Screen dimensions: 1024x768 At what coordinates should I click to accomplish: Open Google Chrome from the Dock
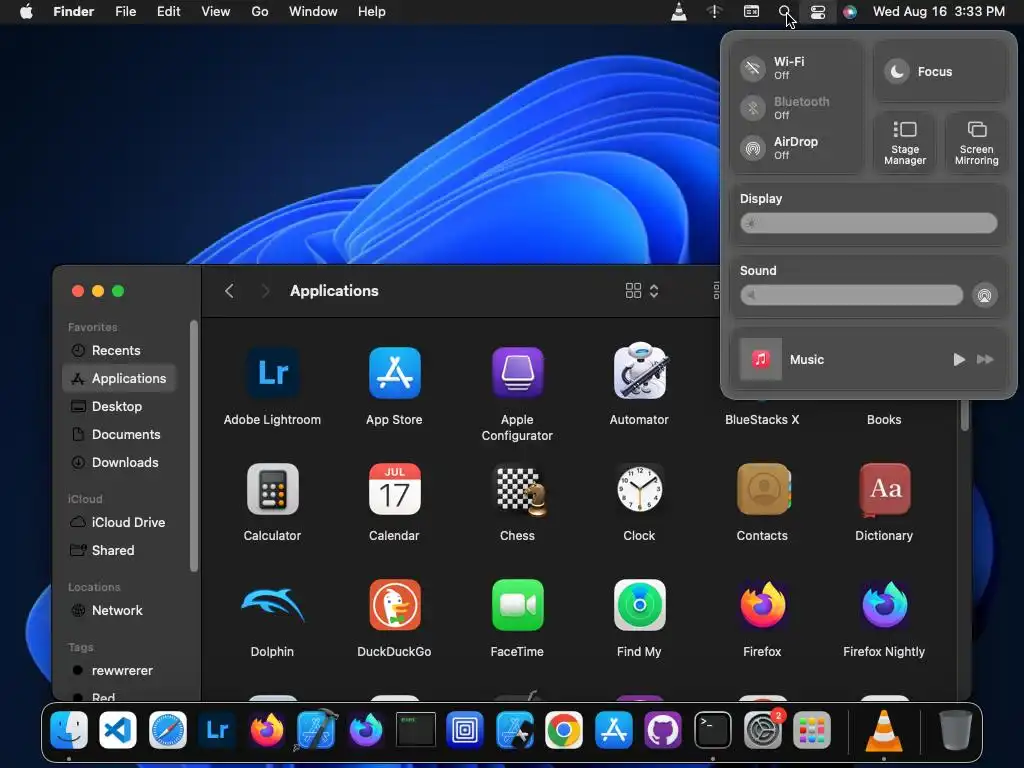point(564,729)
